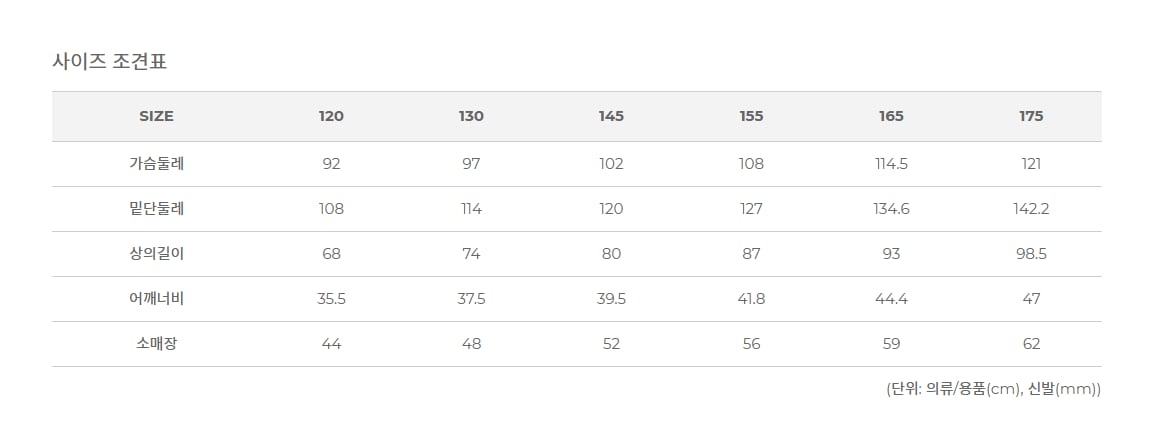The width and height of the screenshot is (1171, 447).
Task: Select the 145 size column header
Action: [611, 116]
